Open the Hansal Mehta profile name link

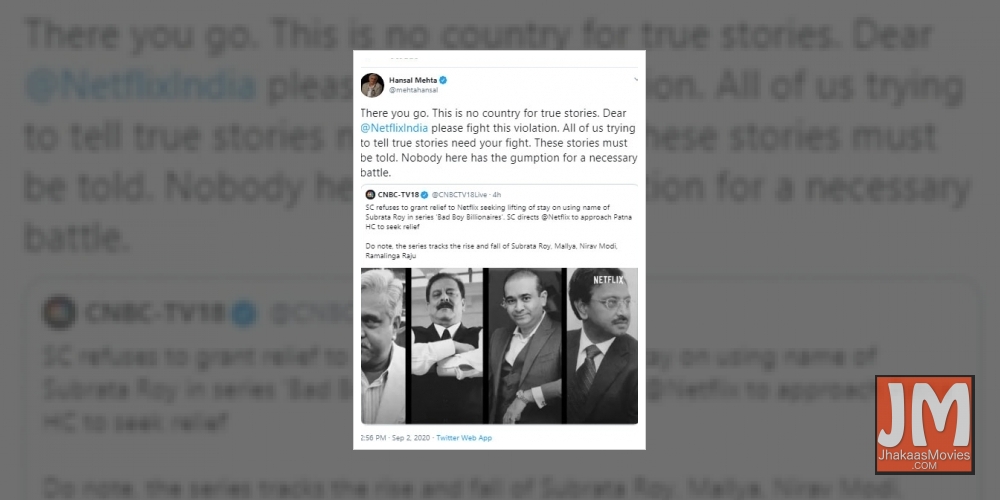[x=413, y=80]
